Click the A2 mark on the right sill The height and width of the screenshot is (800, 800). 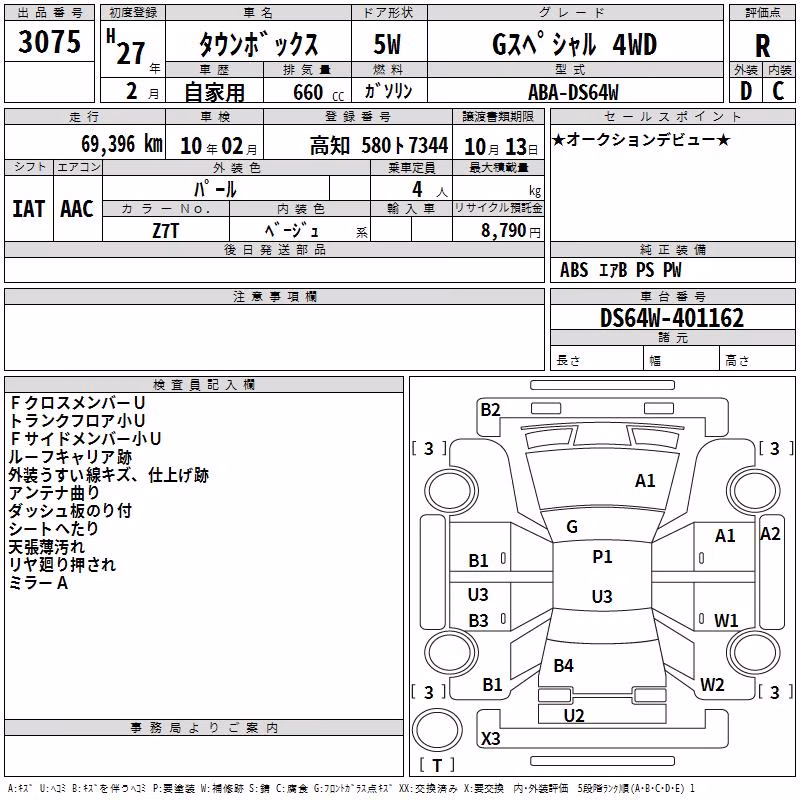770,534
